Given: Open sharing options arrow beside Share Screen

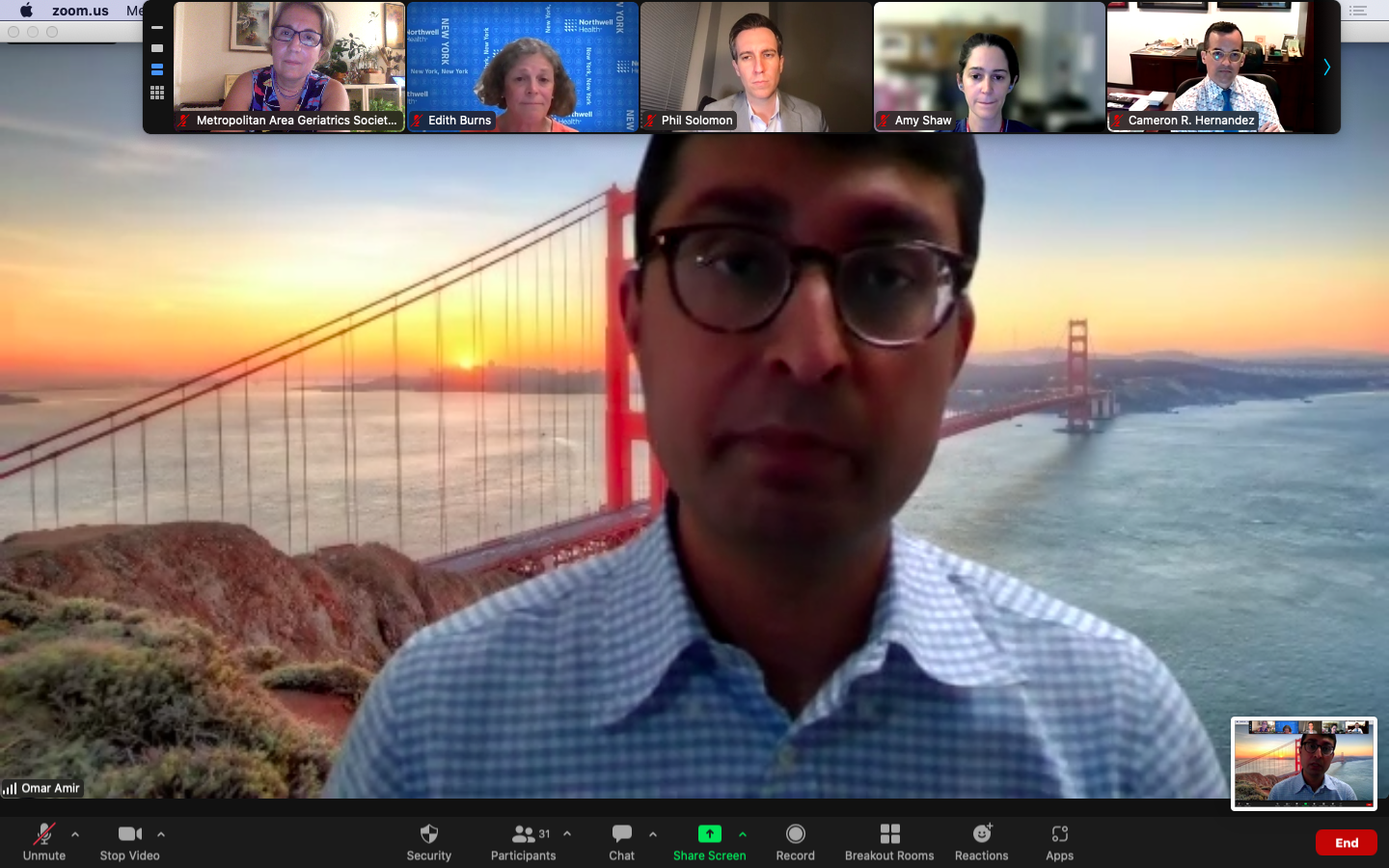Looking at the screenshot, I should point(743,834).
